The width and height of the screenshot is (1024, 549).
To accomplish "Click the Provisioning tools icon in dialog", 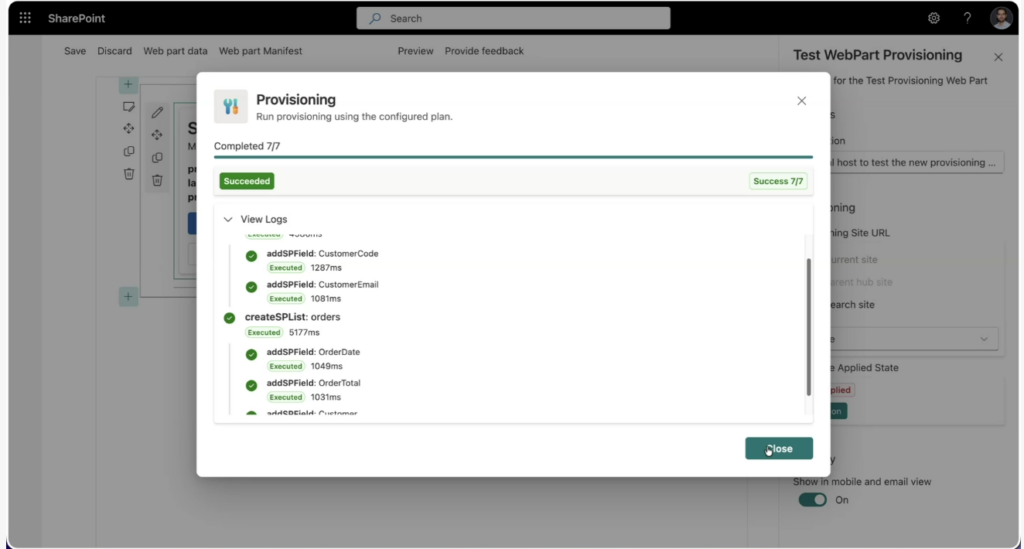I will 231,106.
